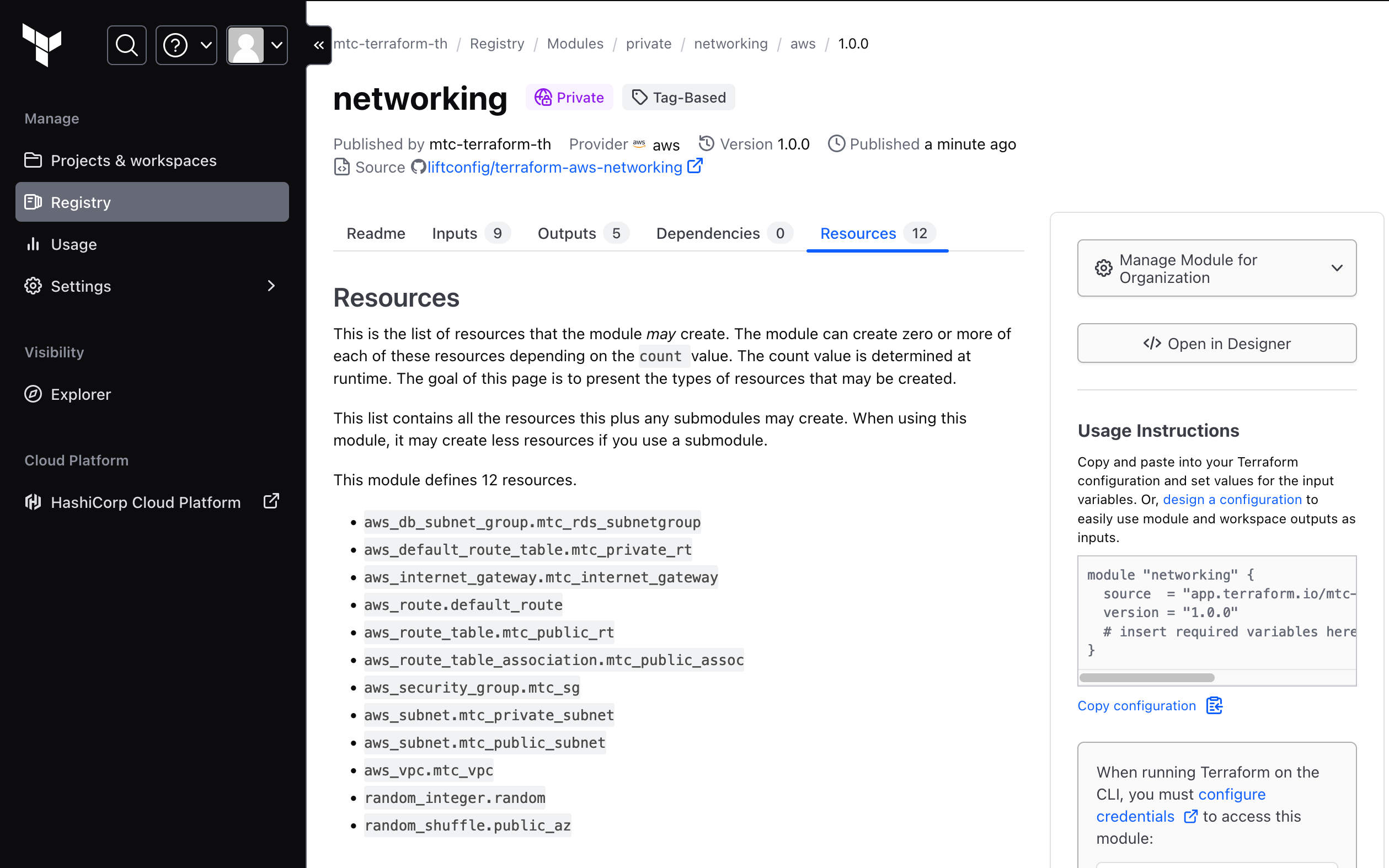Open Usage in the sidebar

152,244
